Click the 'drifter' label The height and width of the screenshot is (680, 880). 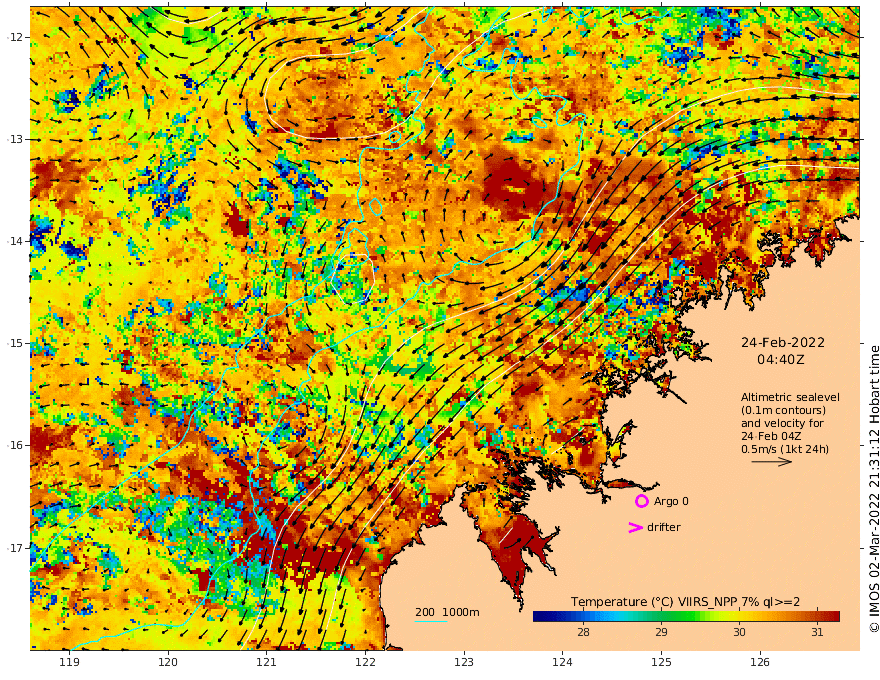pos(664,527)
